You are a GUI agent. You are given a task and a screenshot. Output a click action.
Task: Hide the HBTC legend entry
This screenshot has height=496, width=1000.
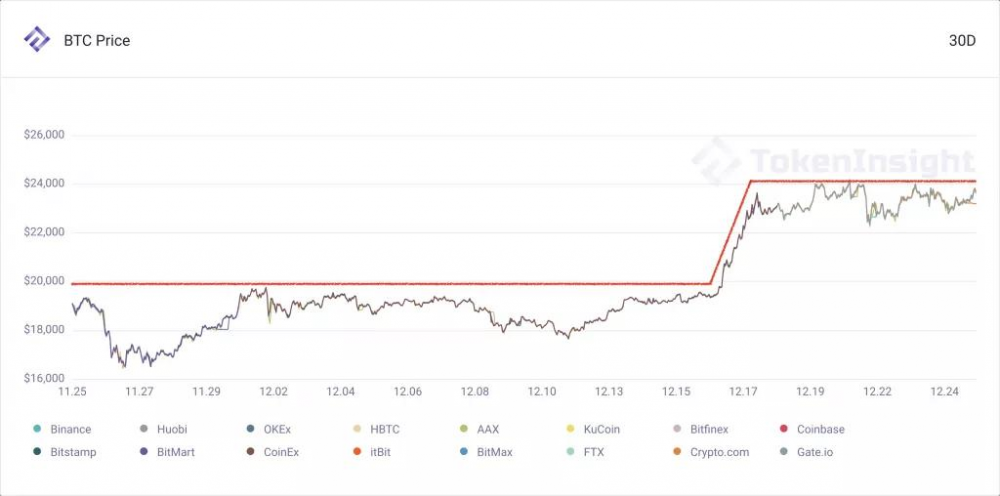(x=384, y=429)
